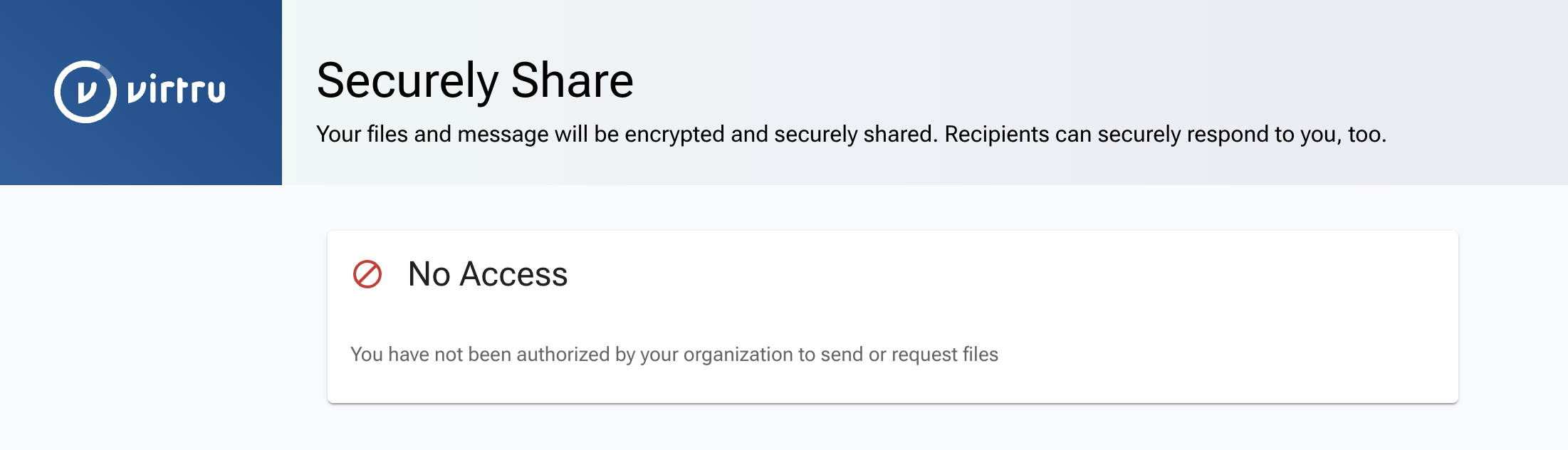The height and width of the screenshot is (450, 1568).
Task: Click the Virtru circular v logo icon
Action: click(x=85, y=92)
